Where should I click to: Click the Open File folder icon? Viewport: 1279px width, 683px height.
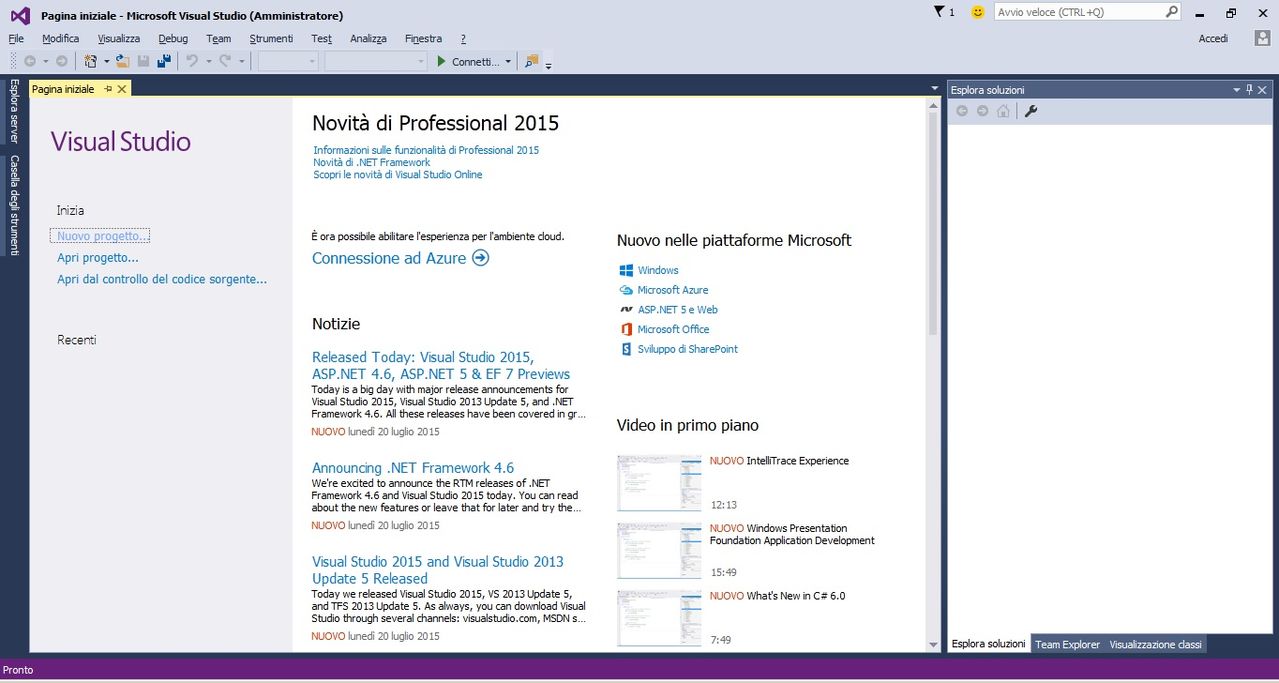point(123,61)
